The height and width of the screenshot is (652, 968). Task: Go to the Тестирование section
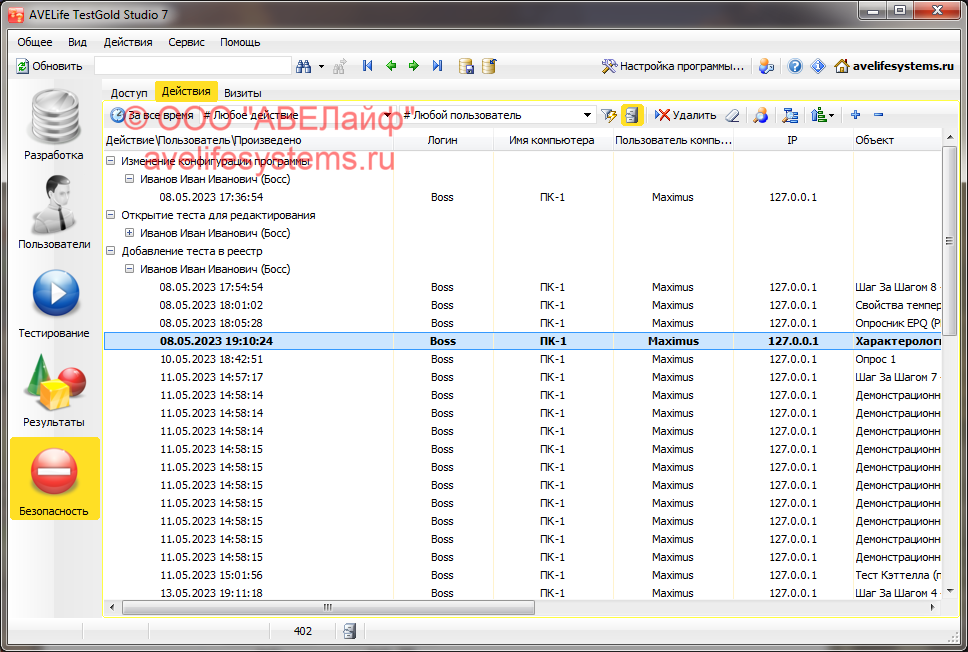54,302
